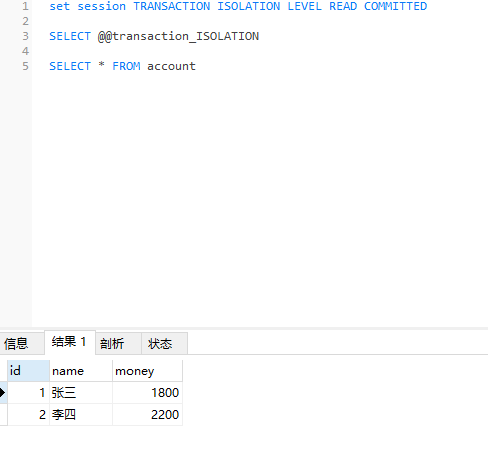The height and width of the screenshot is (468, 488).
Task: Click line number 4 in the gutter
Action: point(25,51)
